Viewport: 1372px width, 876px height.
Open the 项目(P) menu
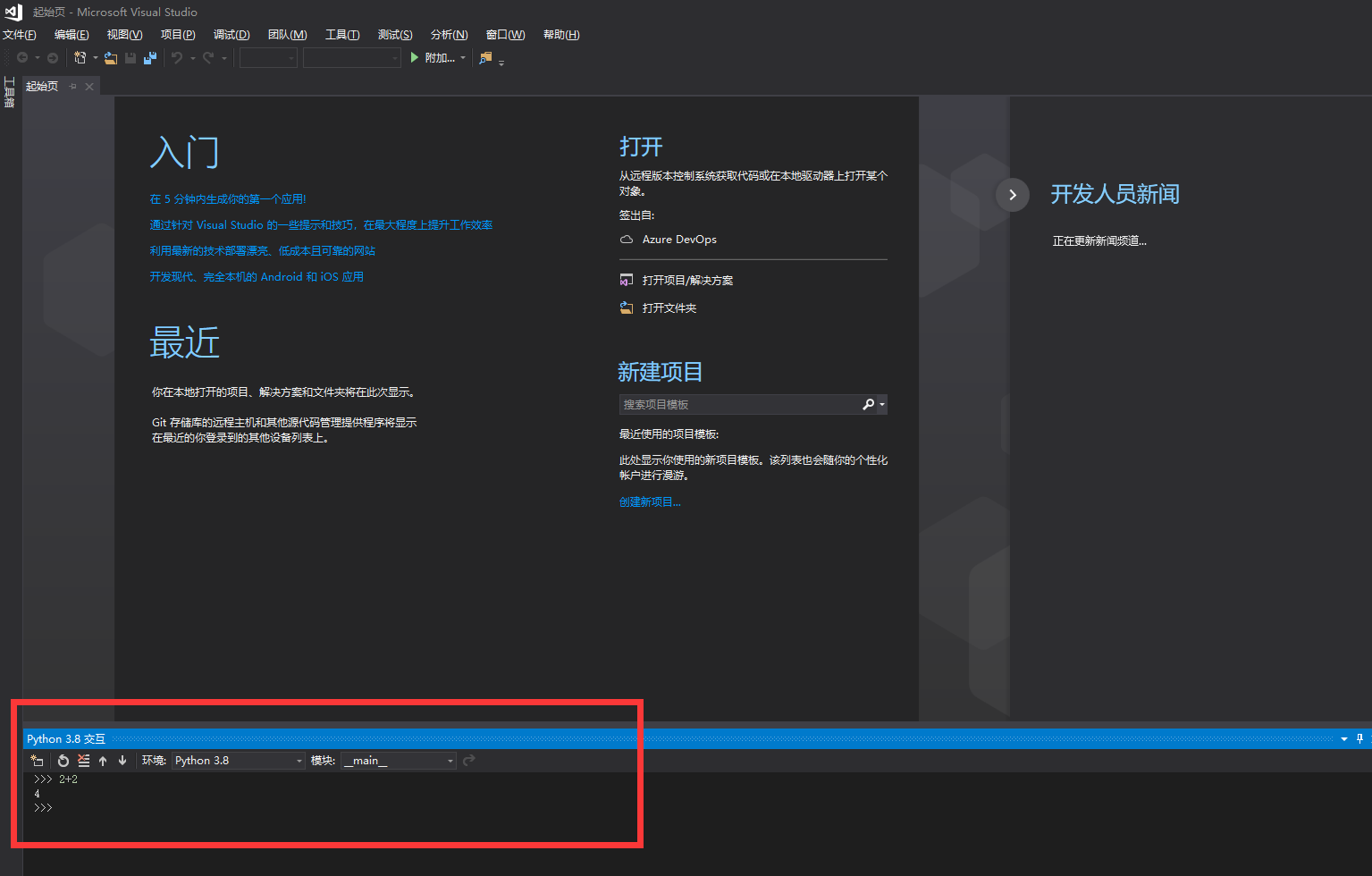(178, 35)
